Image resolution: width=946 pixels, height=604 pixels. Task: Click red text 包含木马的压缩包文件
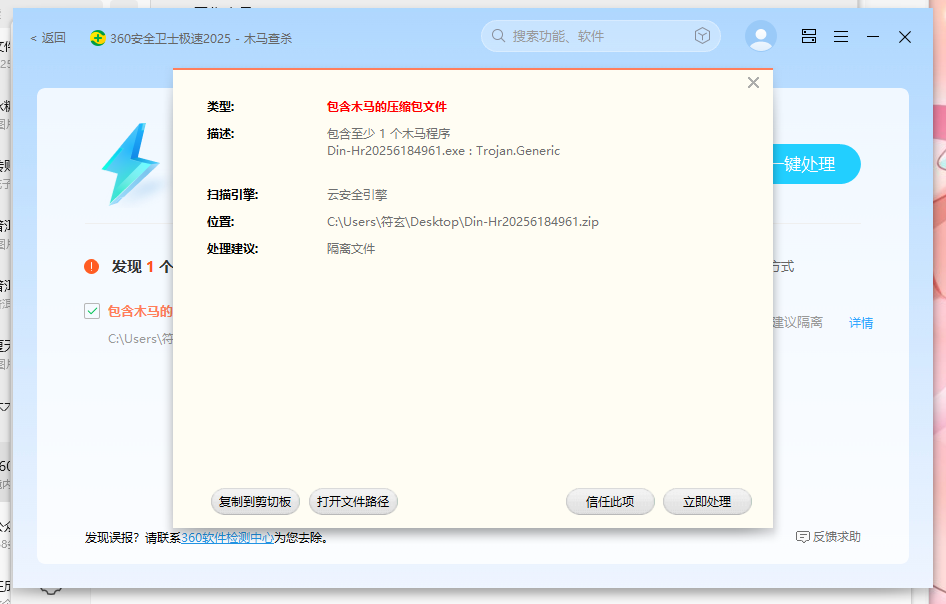pos(387,107)
